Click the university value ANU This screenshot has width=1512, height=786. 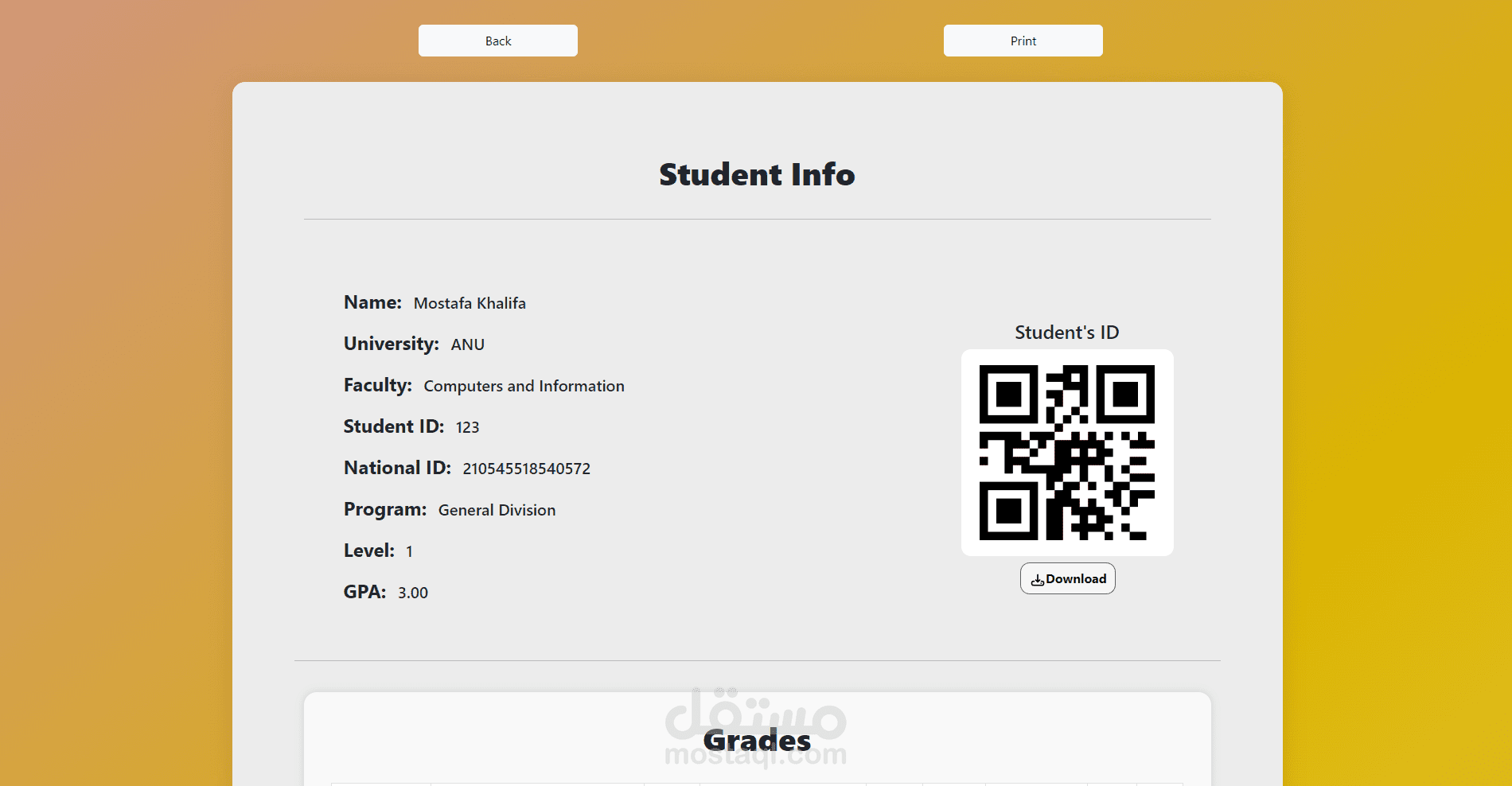[x=468, y=344]
